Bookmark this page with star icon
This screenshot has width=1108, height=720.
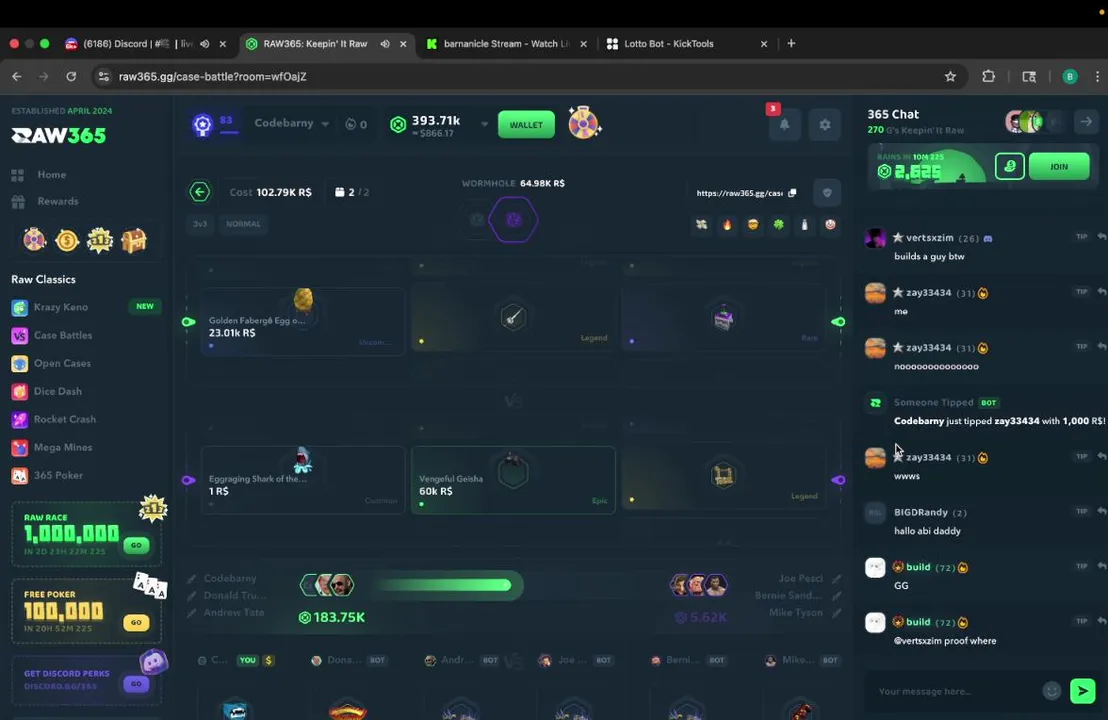pos(950,76)
